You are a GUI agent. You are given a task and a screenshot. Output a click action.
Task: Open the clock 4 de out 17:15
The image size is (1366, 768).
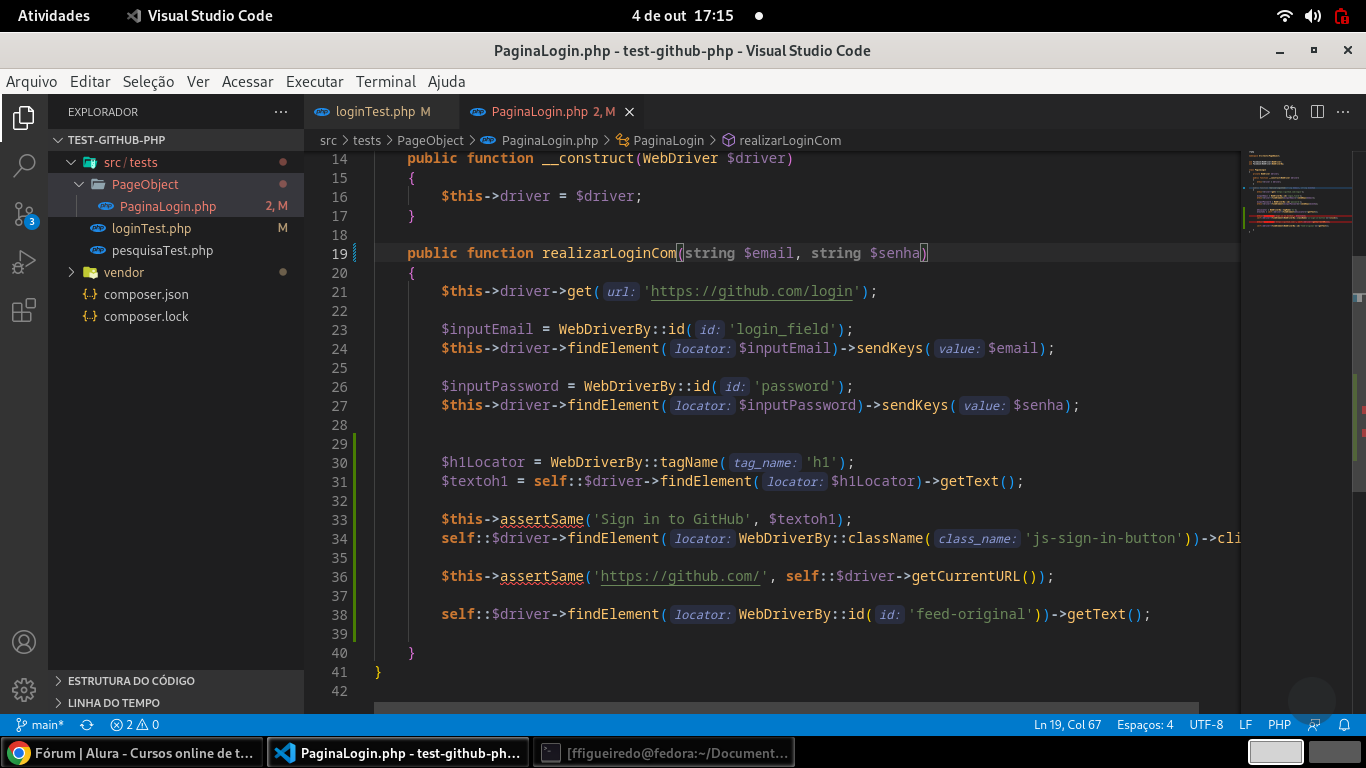(x=683, y=16)
